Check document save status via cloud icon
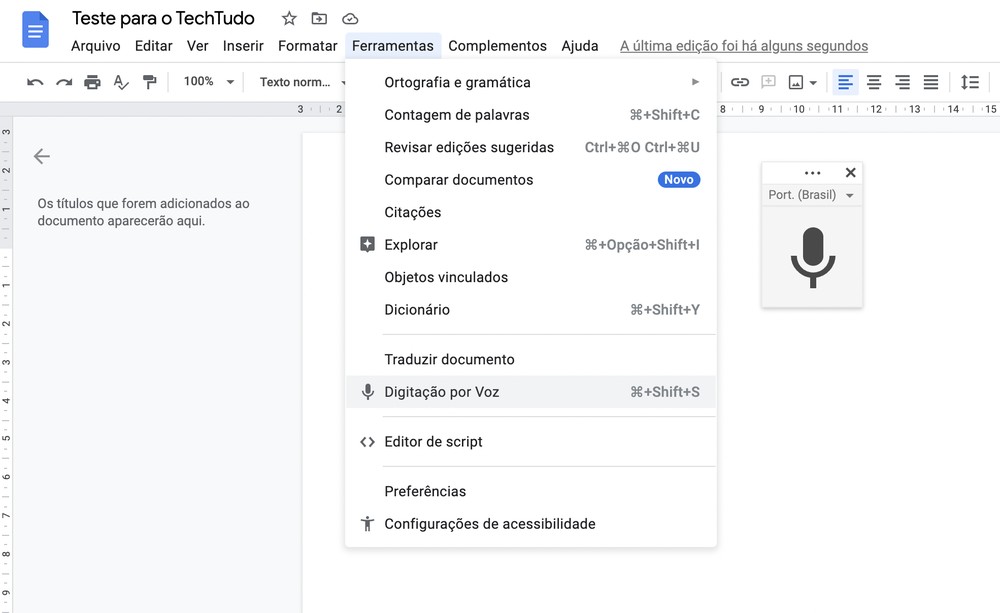Image resolution: width=1000 pixels, height=613 pixels. (350, 17)
